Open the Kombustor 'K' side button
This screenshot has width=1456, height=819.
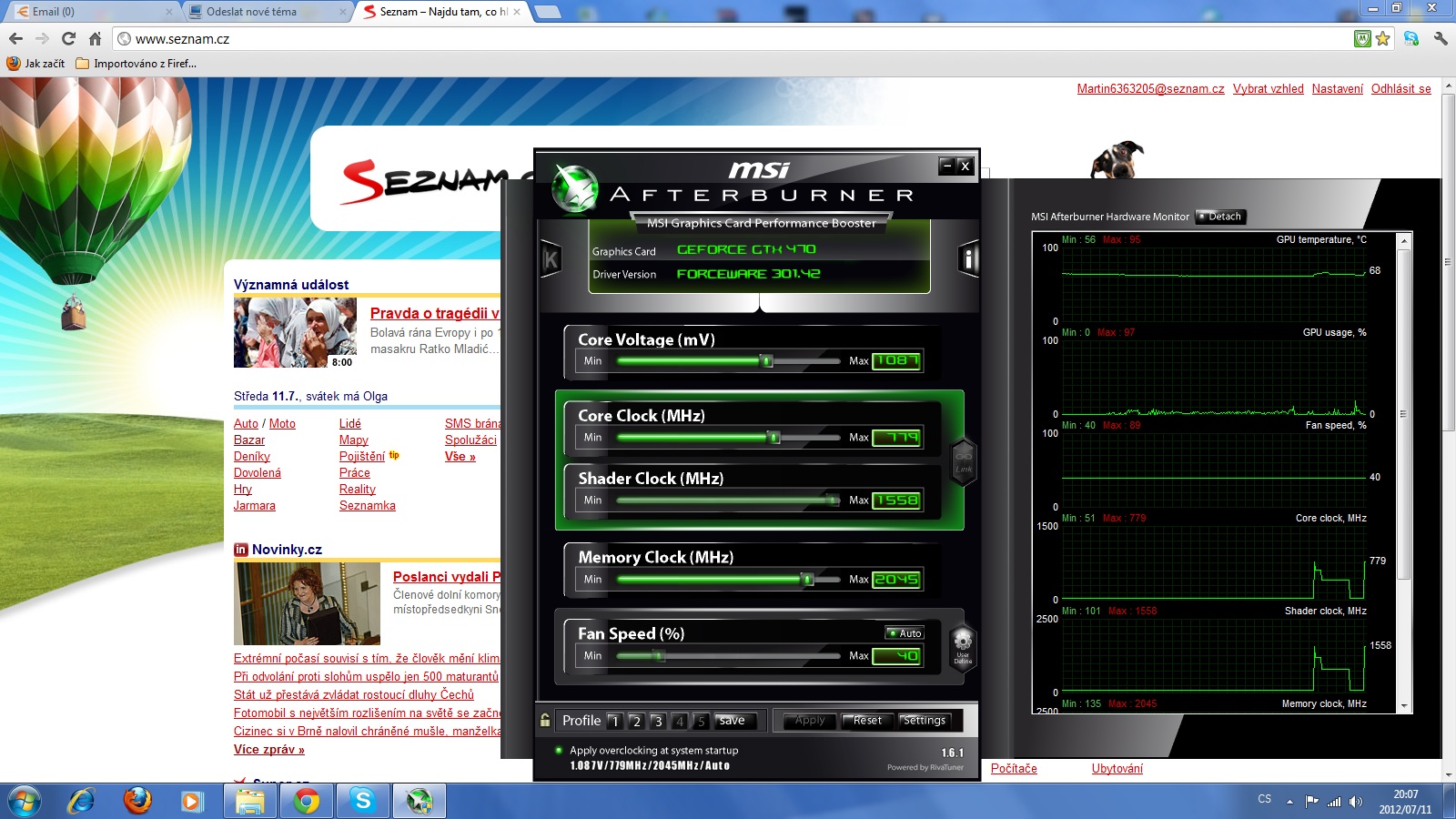point(551,259)
